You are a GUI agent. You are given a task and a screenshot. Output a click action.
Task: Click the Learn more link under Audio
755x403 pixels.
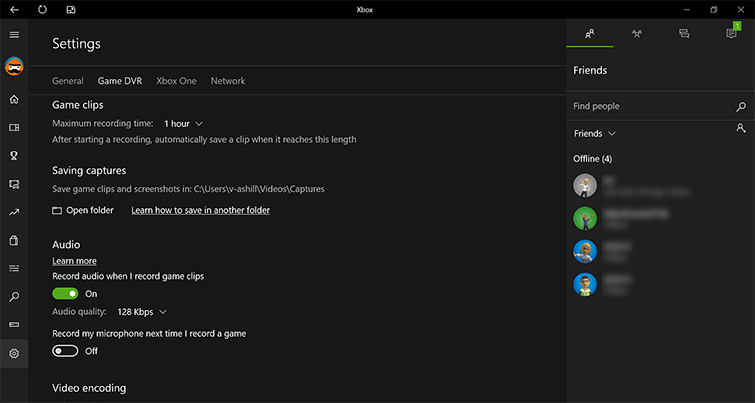[74, 261]
